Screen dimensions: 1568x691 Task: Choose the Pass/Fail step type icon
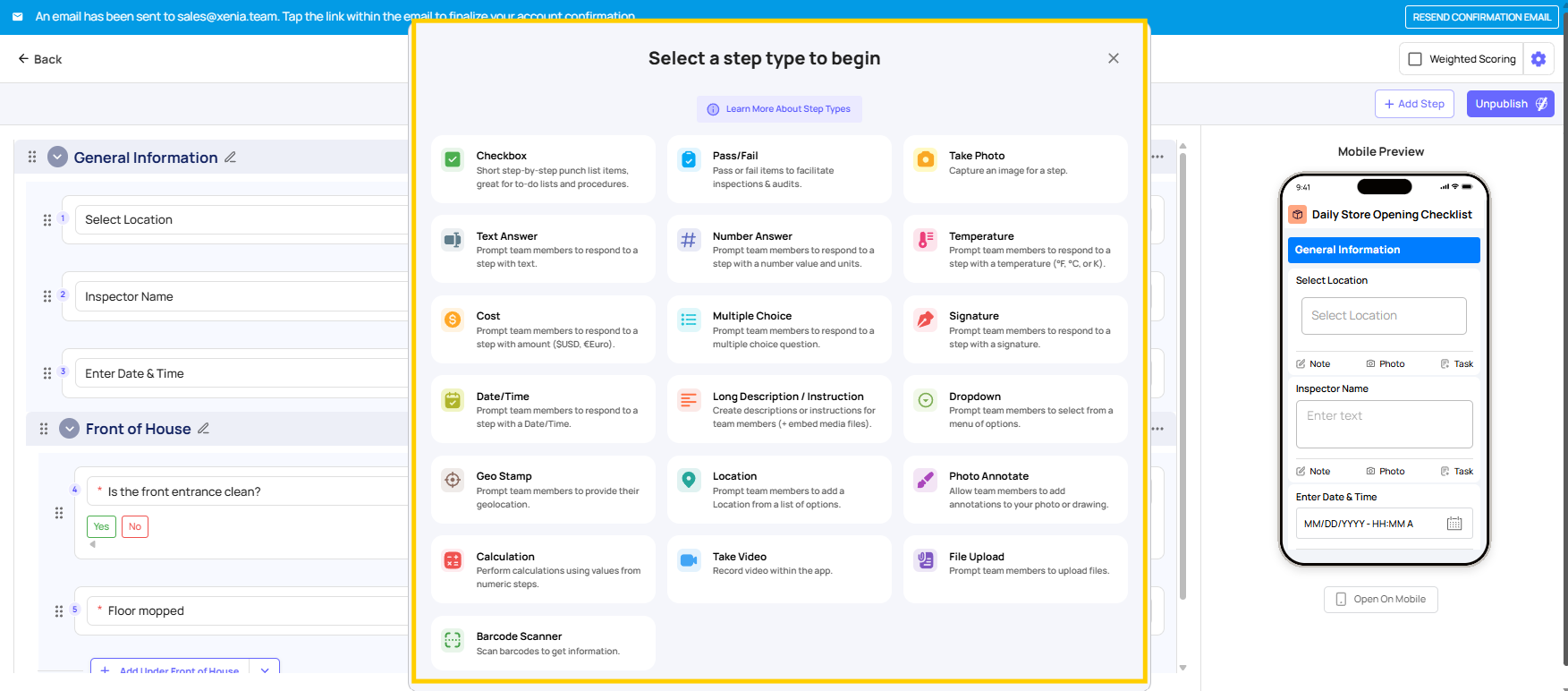(x=689, y=160)
